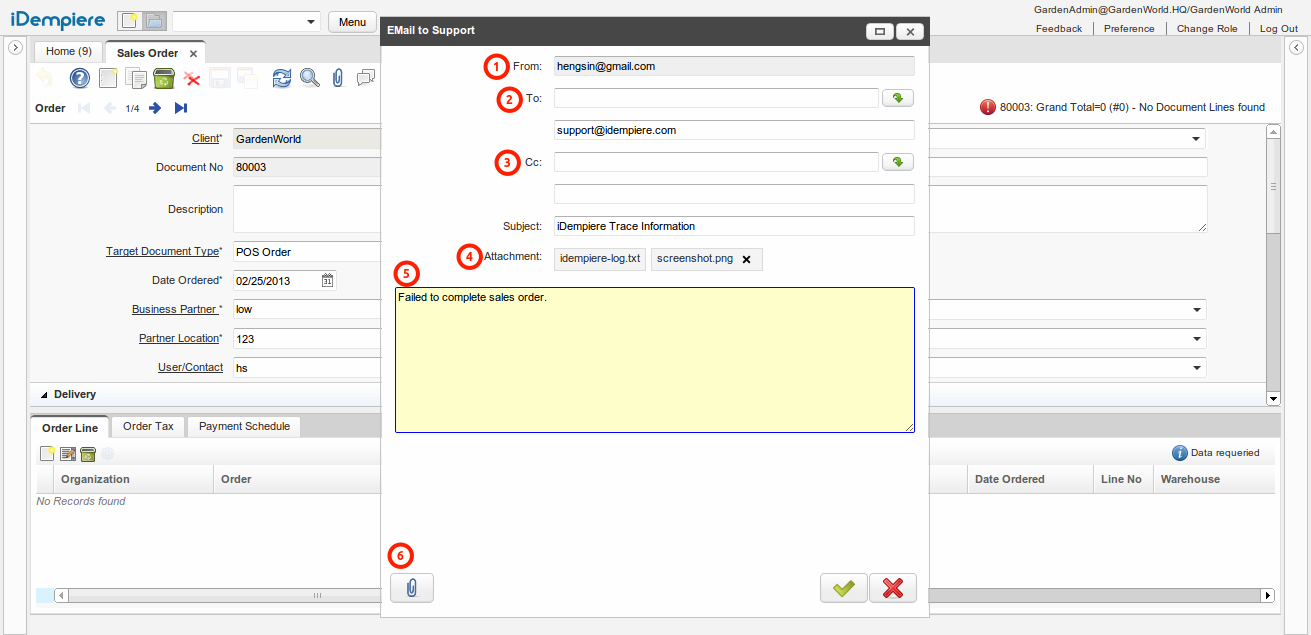Screen dimensions: 1311x635
Task: Open Attachments using the paperclip toolbar icon
Action: [x=337, y=77]
